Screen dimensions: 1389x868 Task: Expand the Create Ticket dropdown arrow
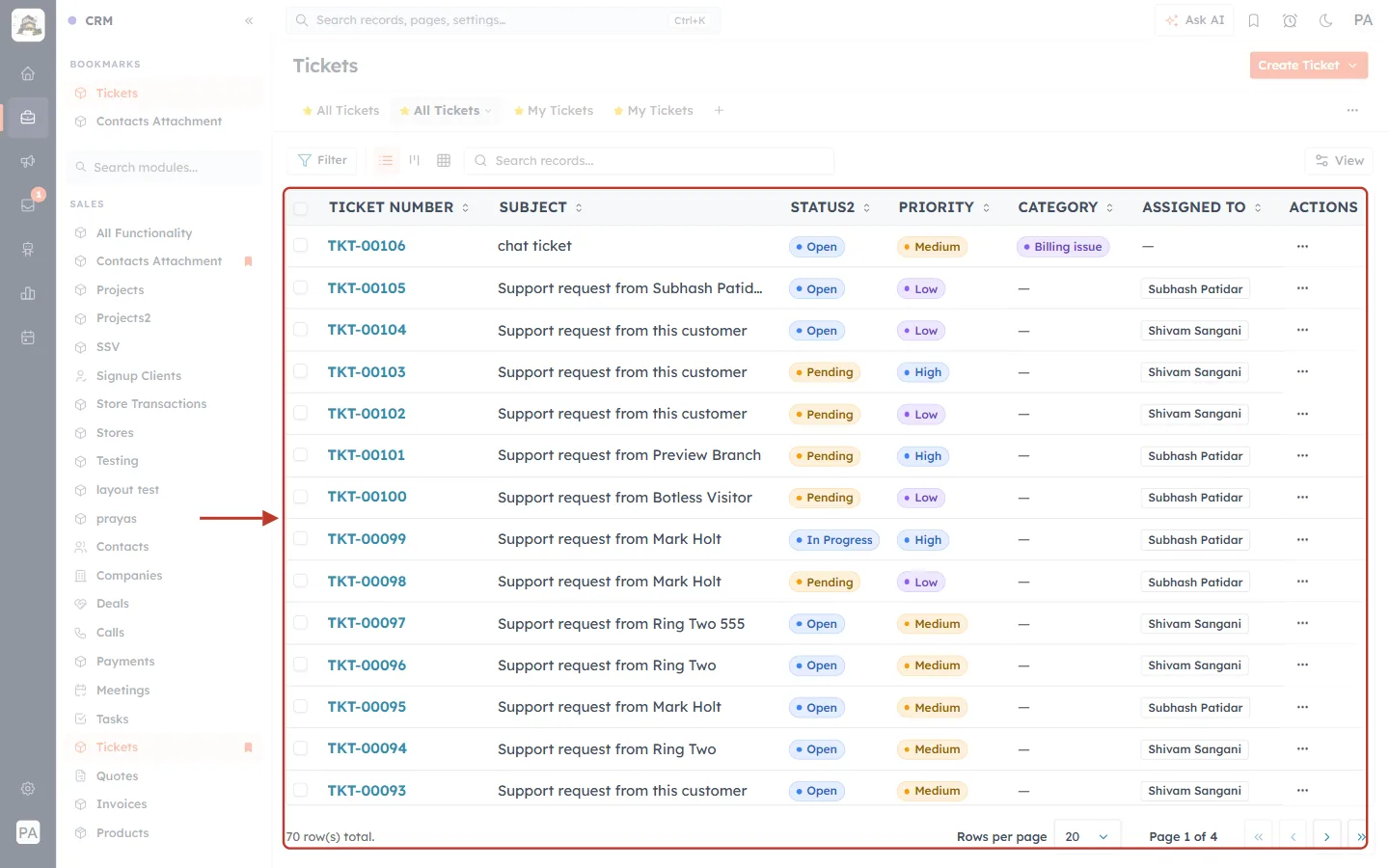(1353, 66)
